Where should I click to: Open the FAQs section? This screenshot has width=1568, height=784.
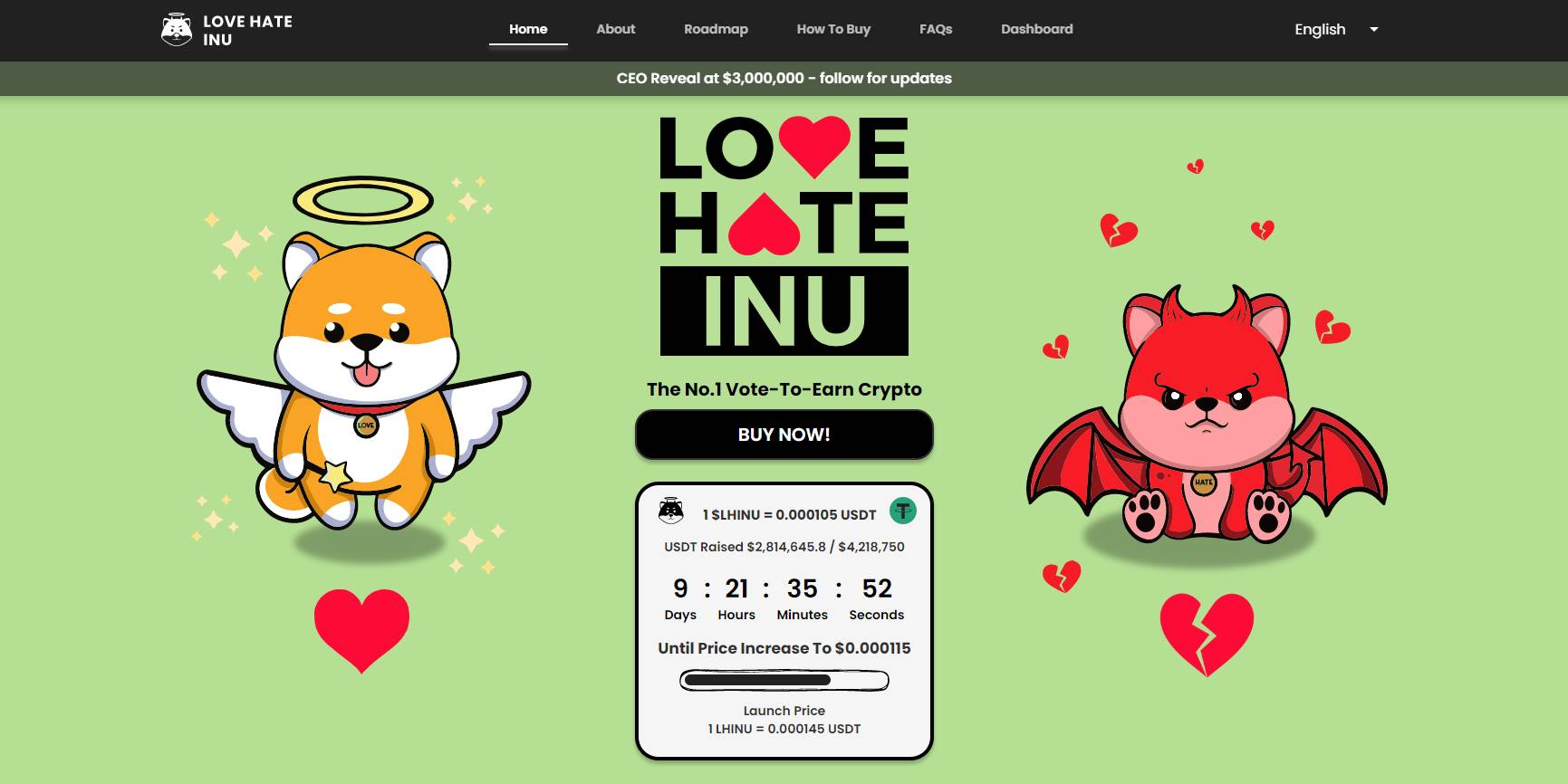click(x=936, y=29)
